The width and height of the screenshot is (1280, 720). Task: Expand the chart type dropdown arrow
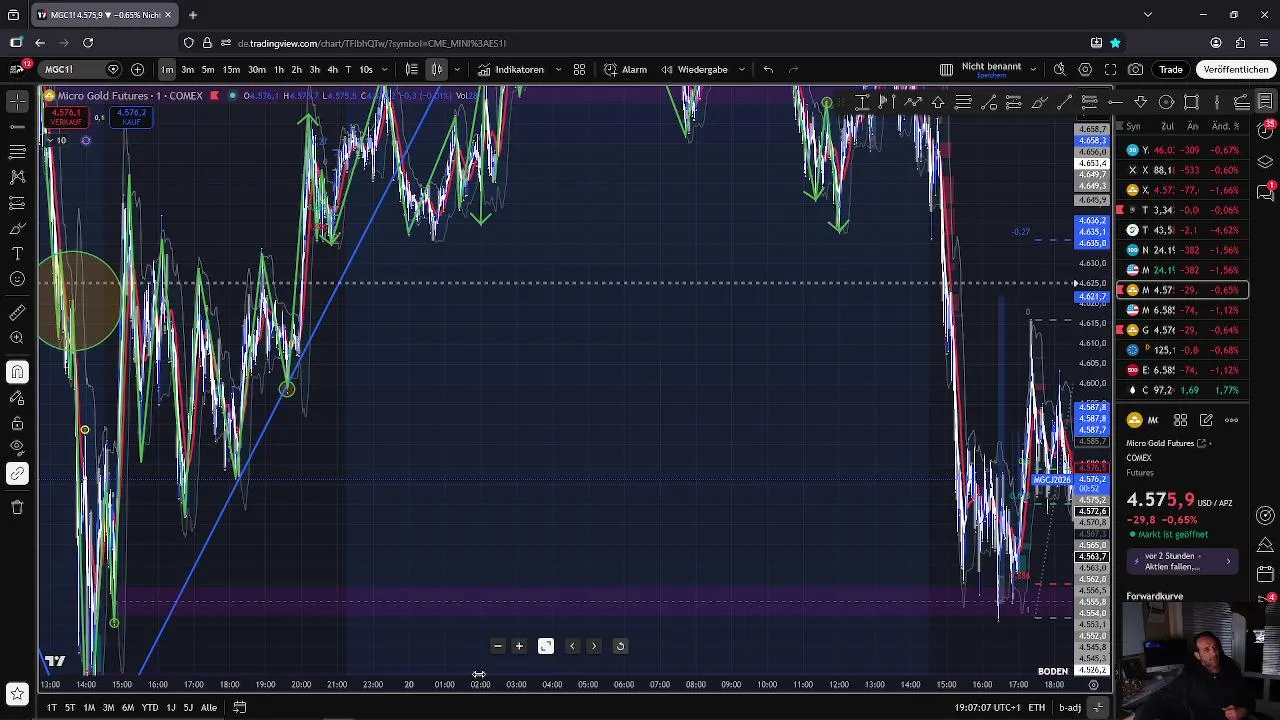pos(457,70)
